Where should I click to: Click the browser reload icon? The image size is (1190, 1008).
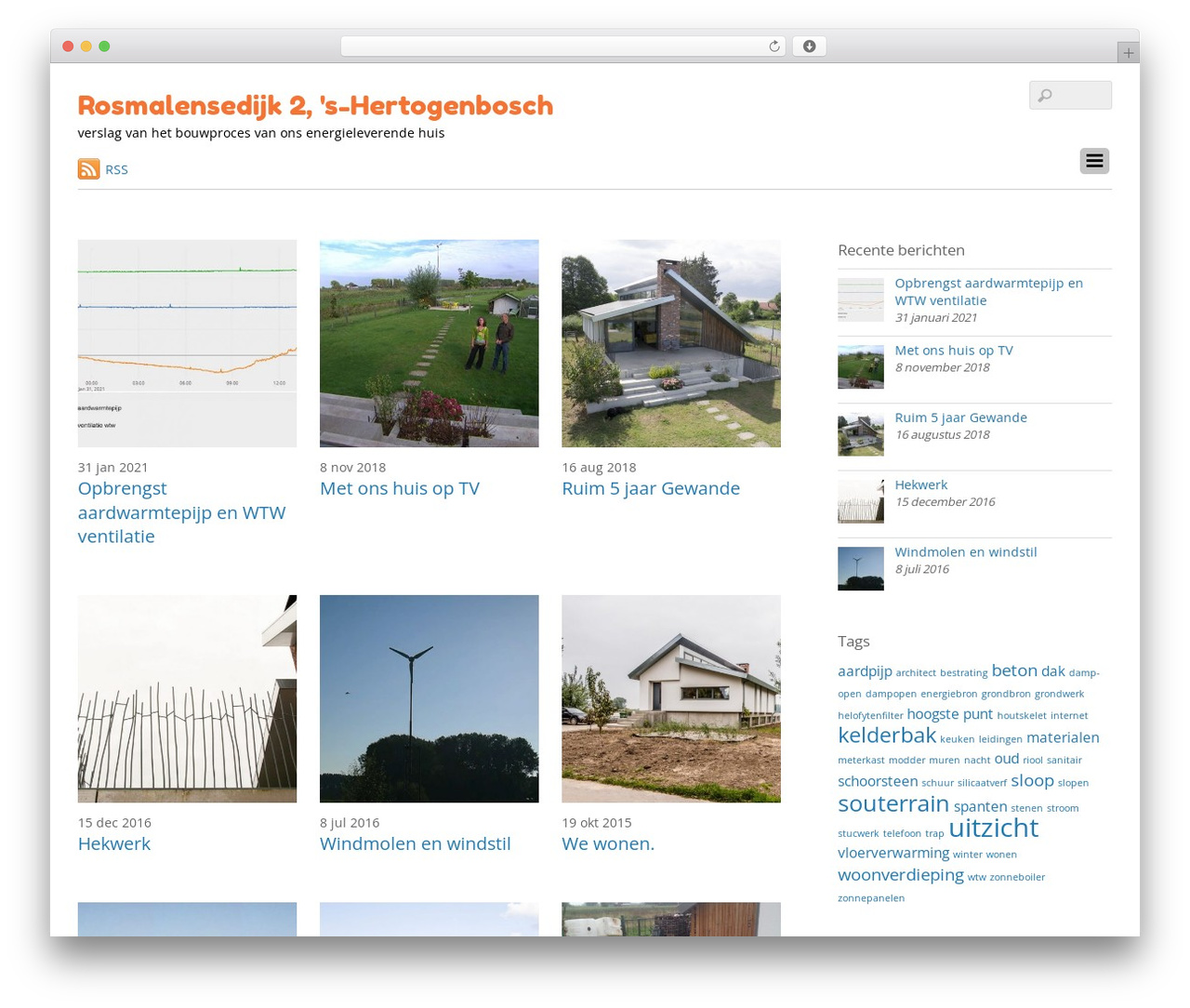pos(773,46)
